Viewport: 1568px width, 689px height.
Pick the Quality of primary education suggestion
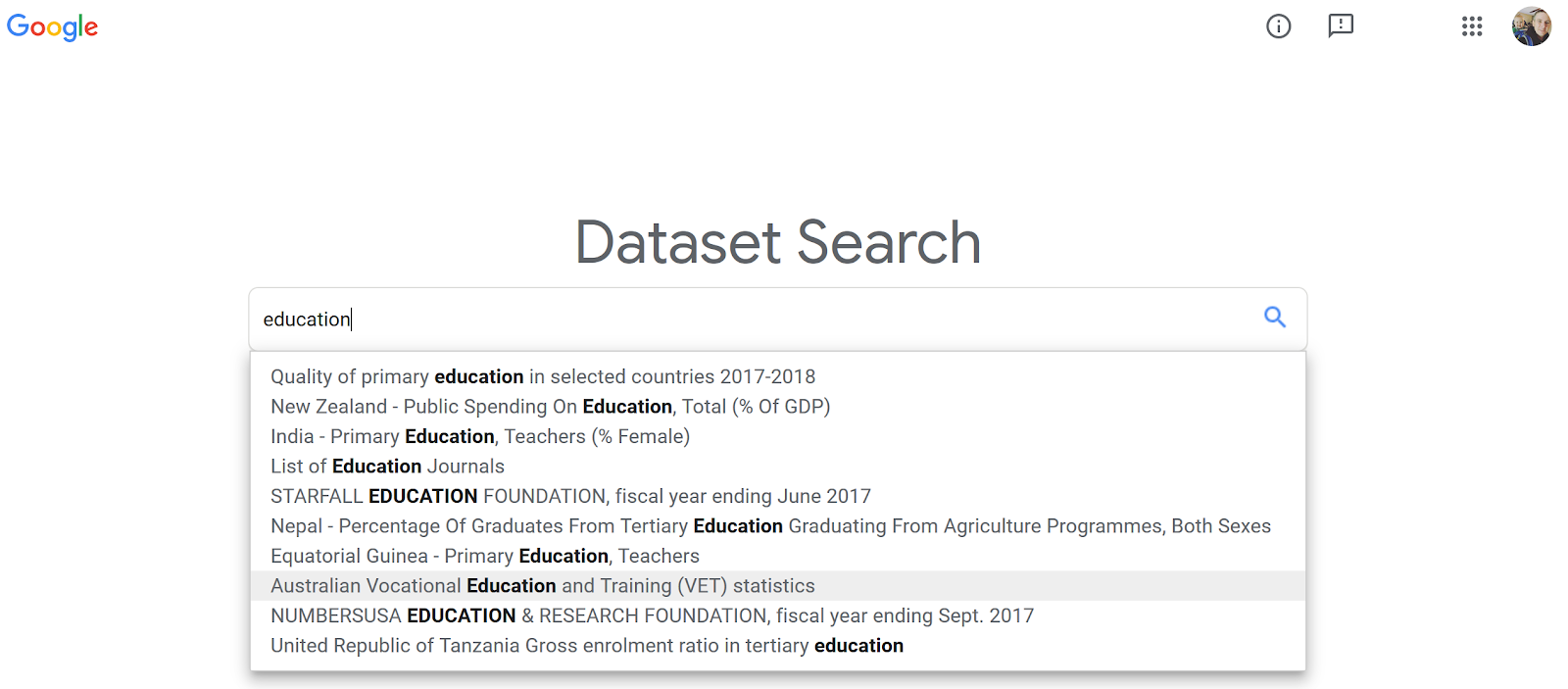click(x=542, y=376)
